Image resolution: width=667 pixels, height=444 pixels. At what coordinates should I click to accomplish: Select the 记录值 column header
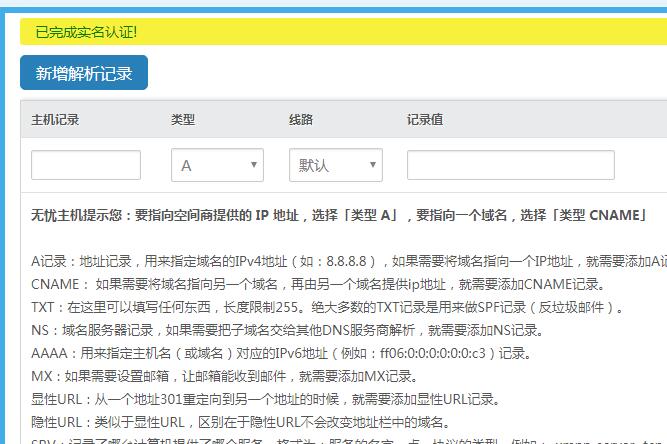[x=425, y=120]
